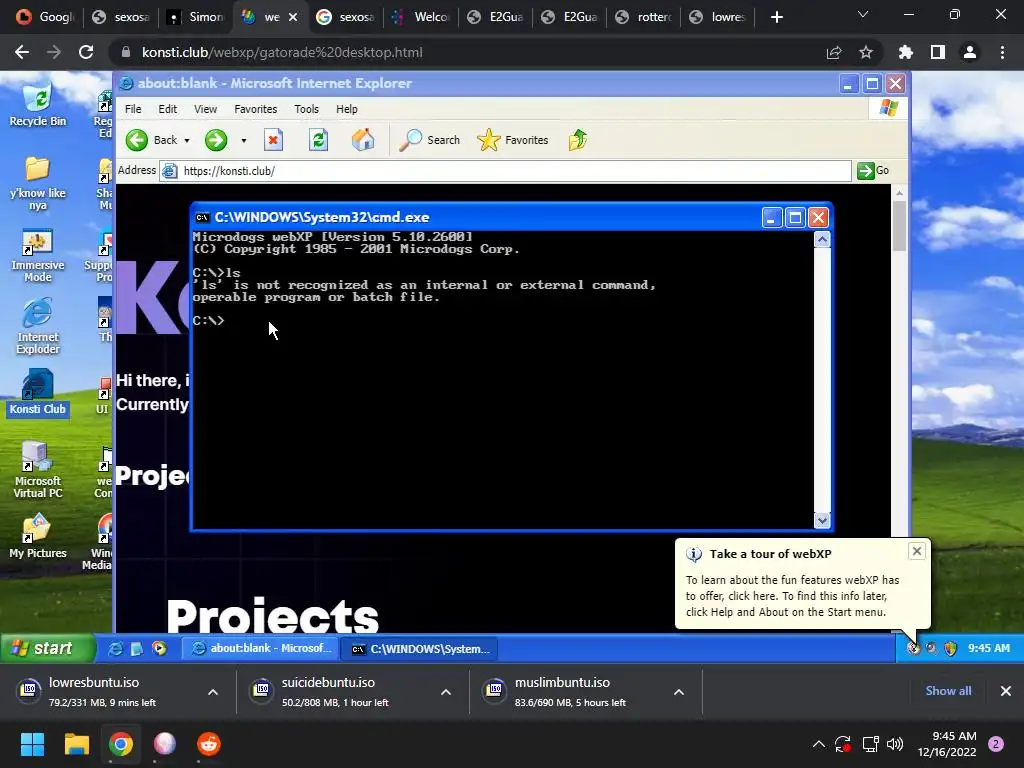1024x768 pixels.
Task: Open the Edit menu
Action: click(168, 109)
